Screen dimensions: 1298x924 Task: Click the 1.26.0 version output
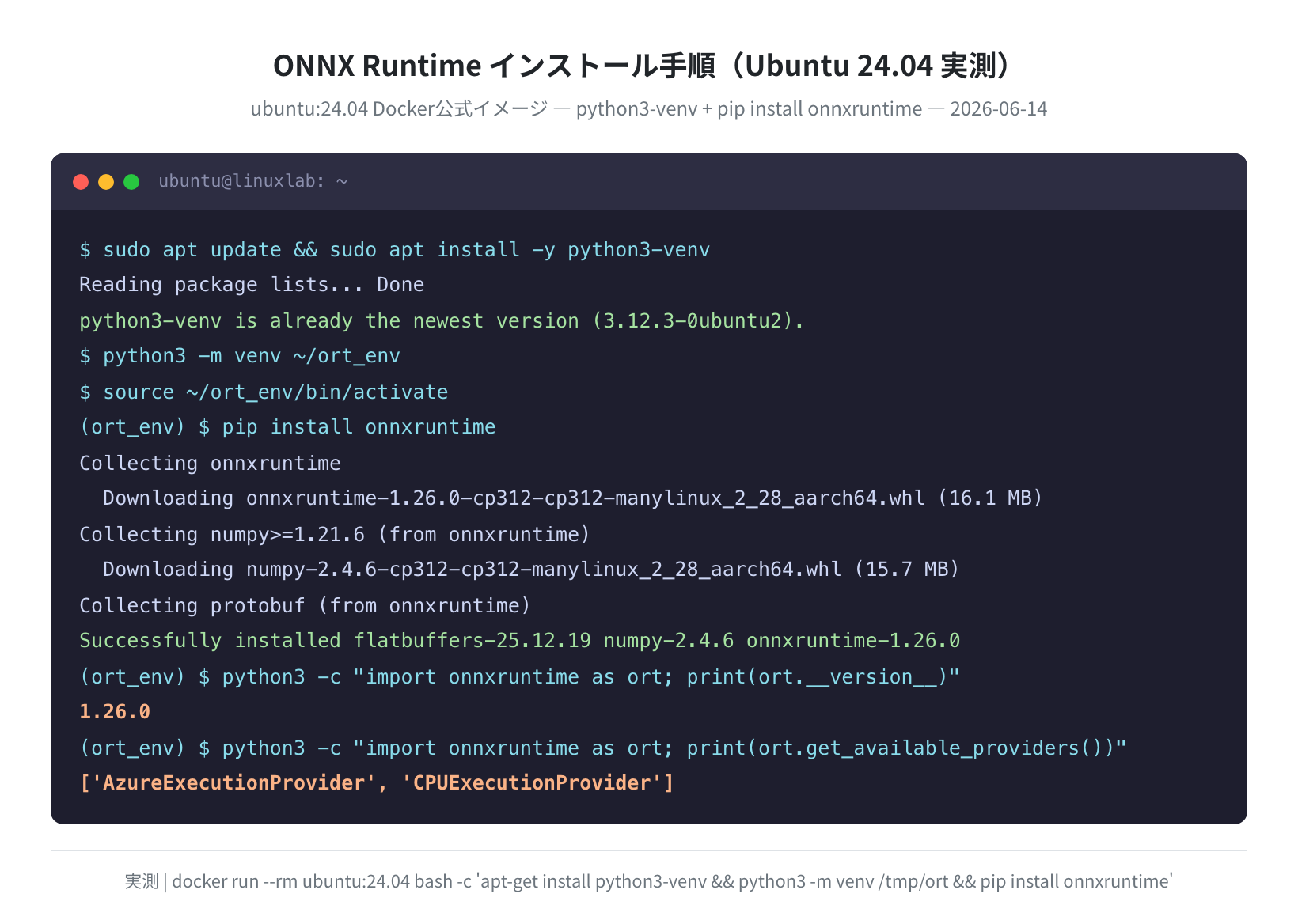115,712
